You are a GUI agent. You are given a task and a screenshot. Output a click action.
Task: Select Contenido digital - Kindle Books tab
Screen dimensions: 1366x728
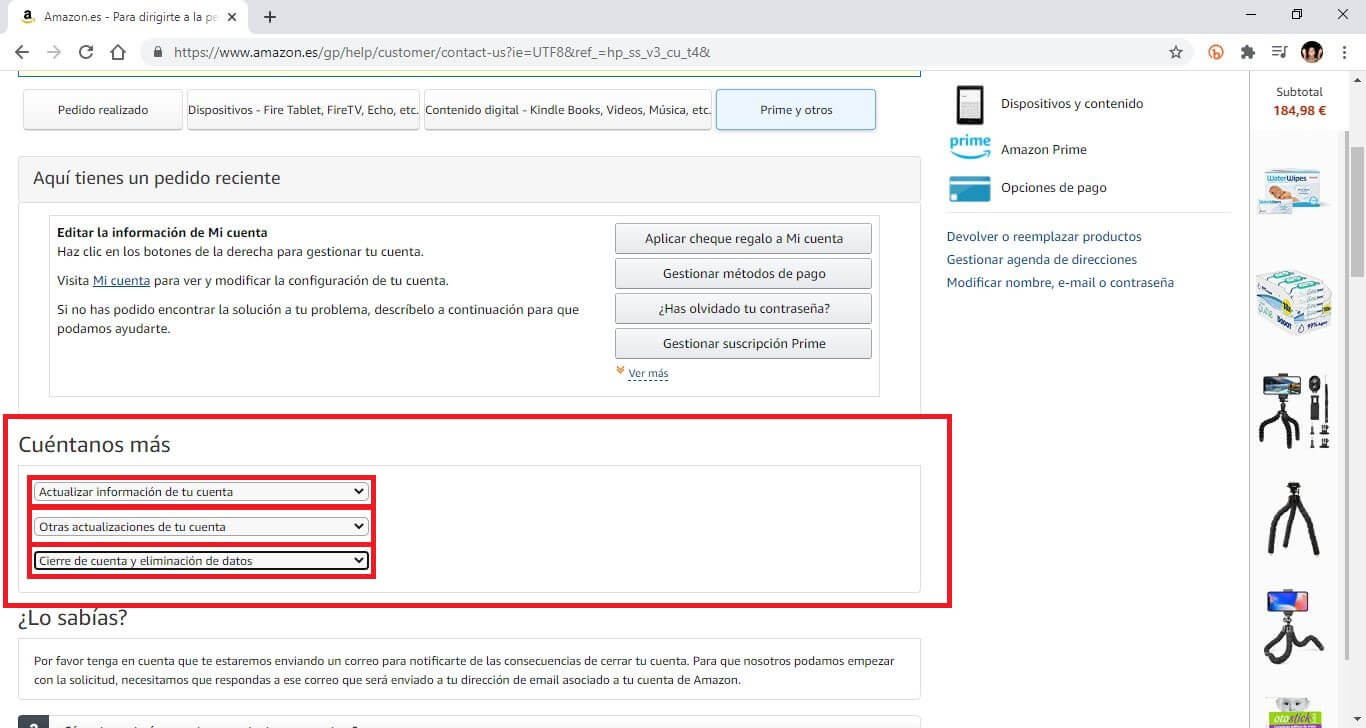pos(568,110)
